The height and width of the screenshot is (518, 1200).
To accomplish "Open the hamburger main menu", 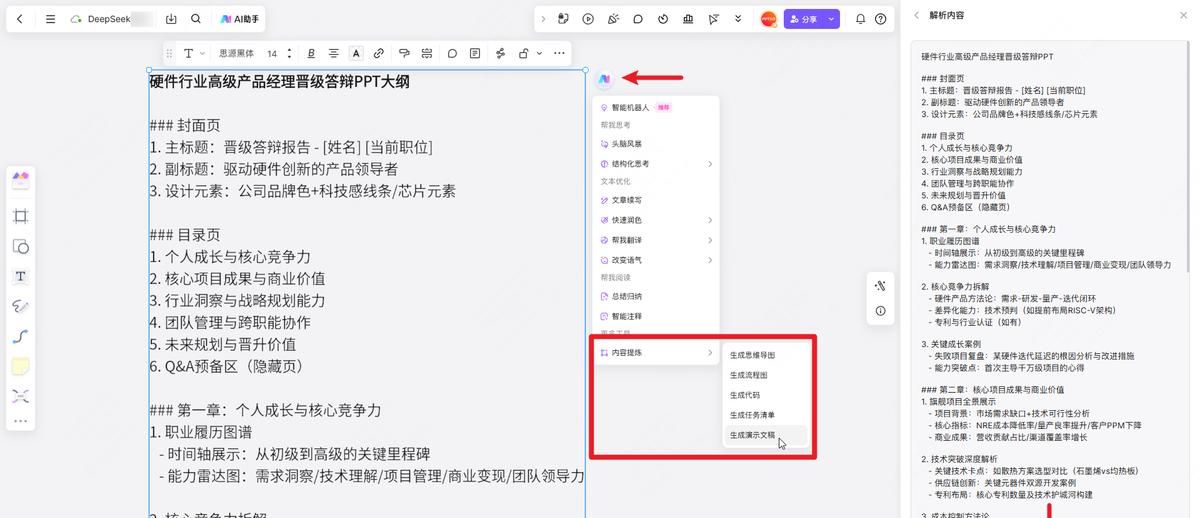I will (x=50, y=19).
